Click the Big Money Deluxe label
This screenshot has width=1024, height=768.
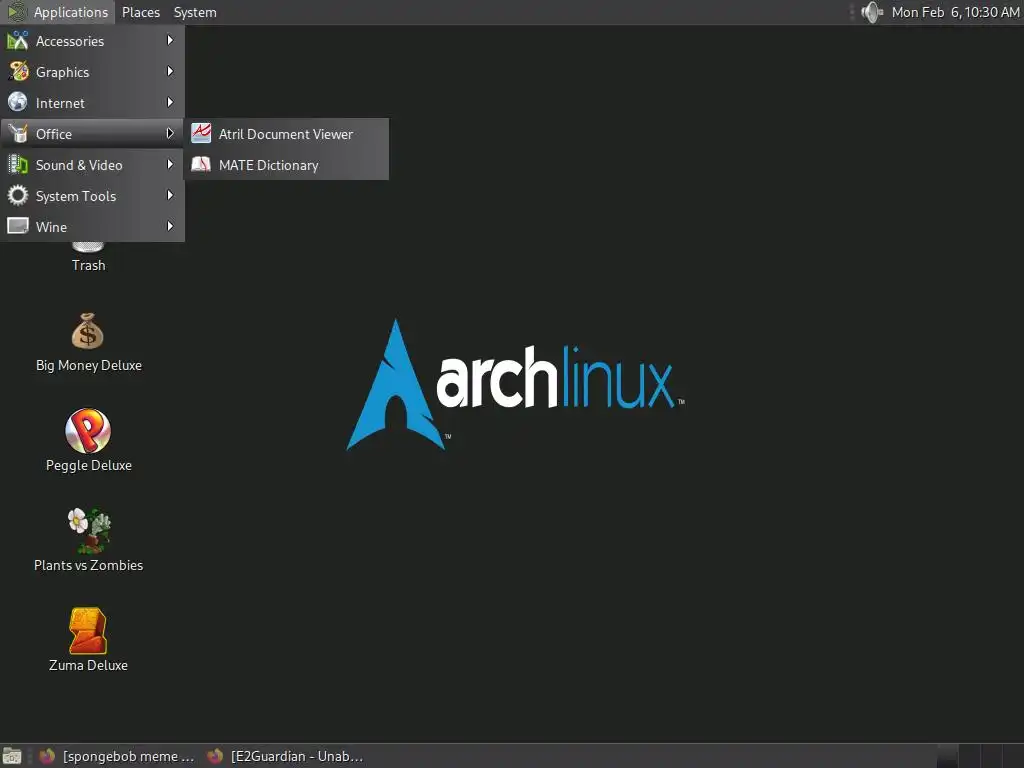[89, 365]
